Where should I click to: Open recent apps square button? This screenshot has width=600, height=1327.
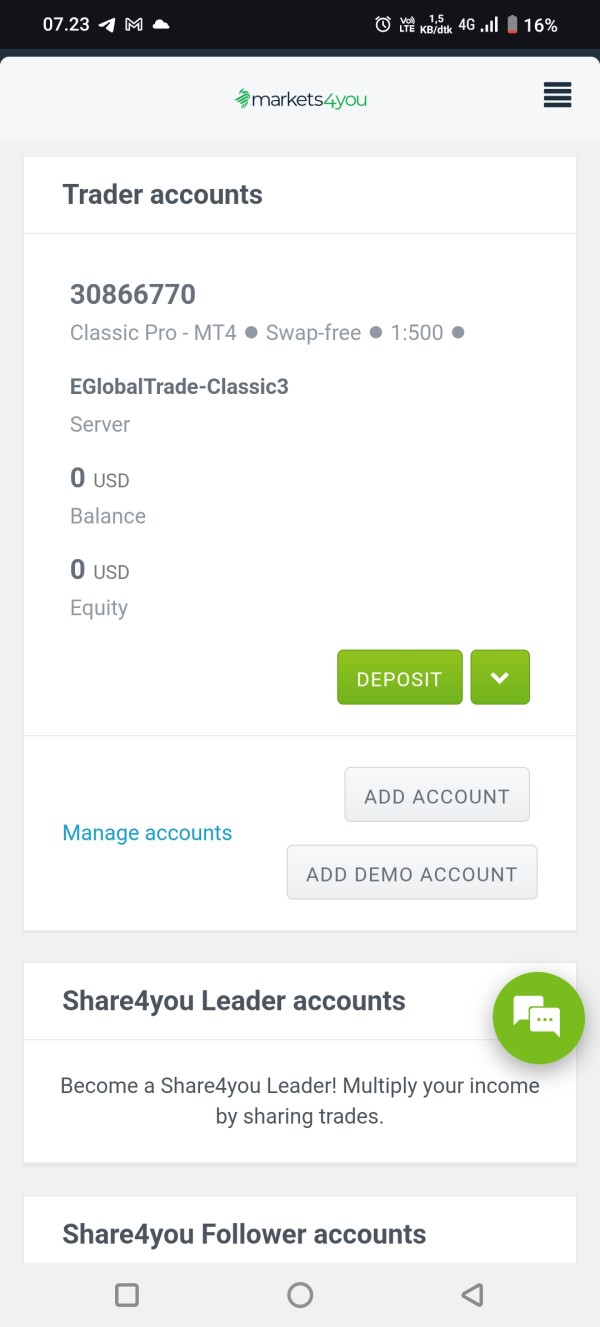pyautogui.click(x=127, y=1295)
